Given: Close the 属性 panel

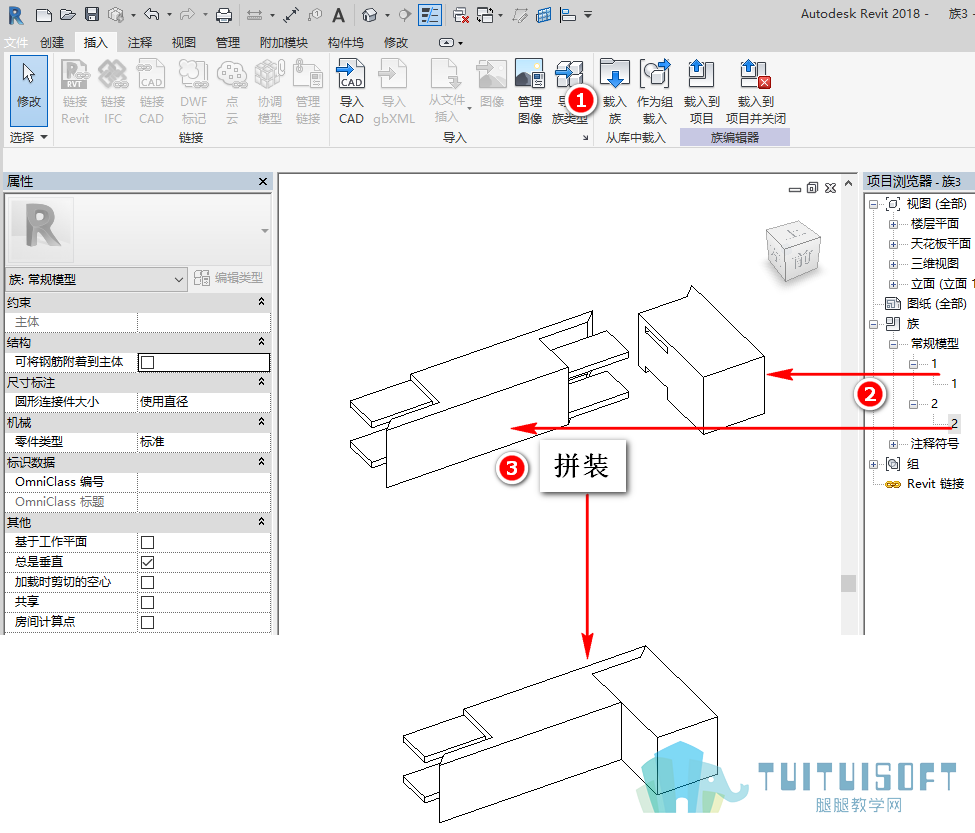Looking at the screenshot, I should [263, 182].
